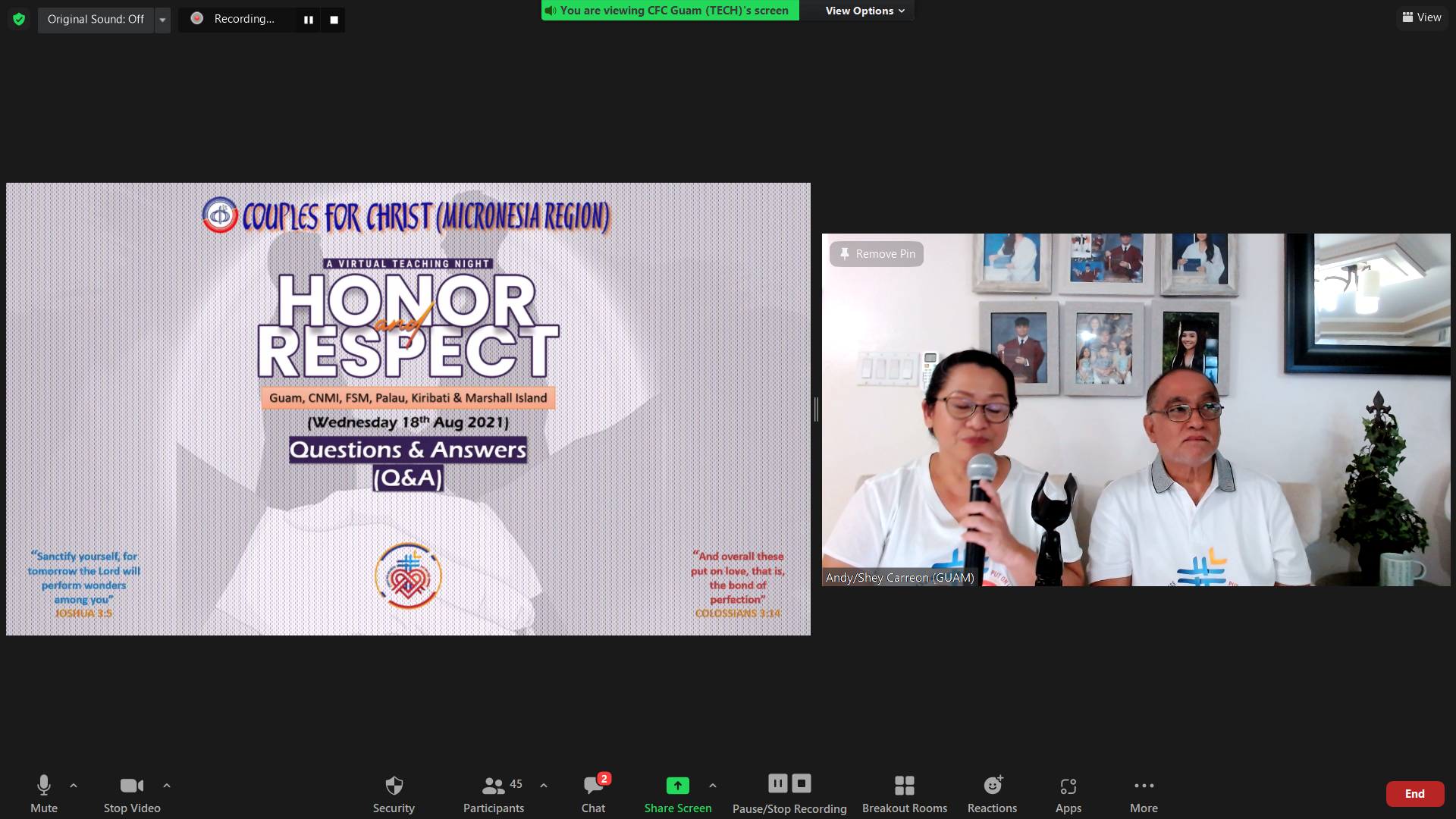Pause recording from top bar
The height and width of the screenshot is (819, 1456).
(x=308, y=20)
